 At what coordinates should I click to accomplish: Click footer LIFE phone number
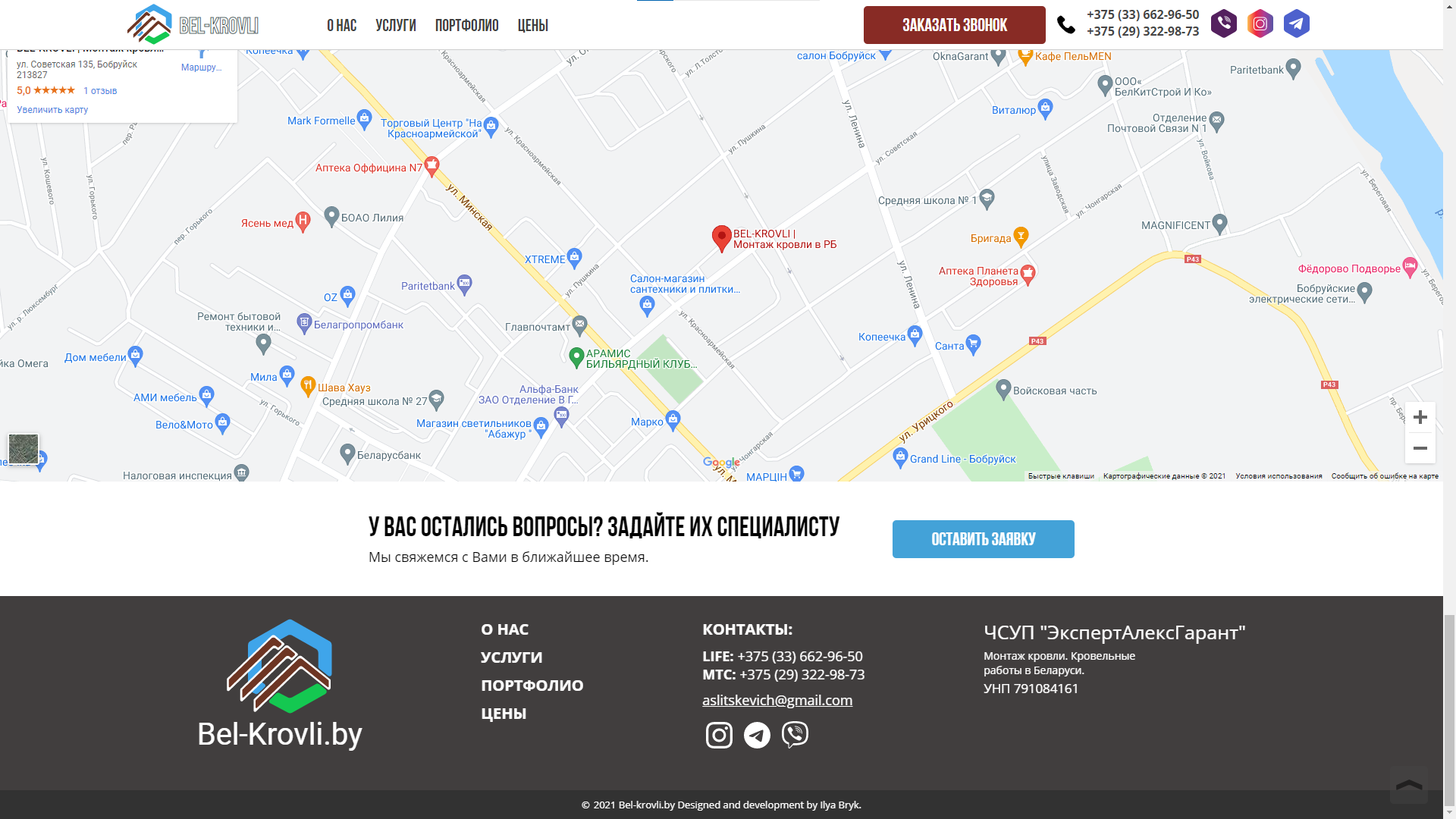tap(800, 656)
